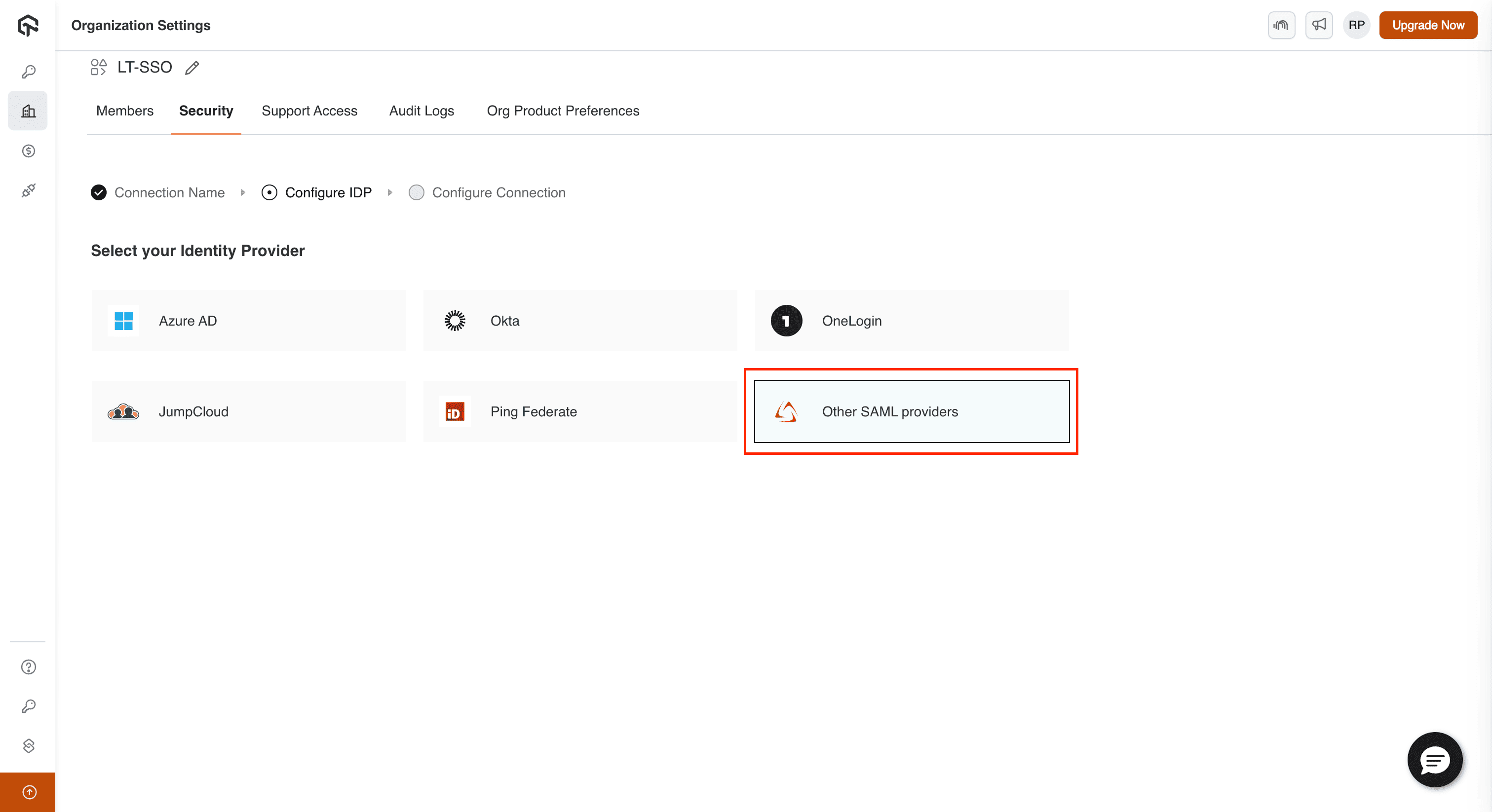This screenshot has height=812, width=1492.
Task: Open the organization settings building icon
Action: (x=27, y=110)
